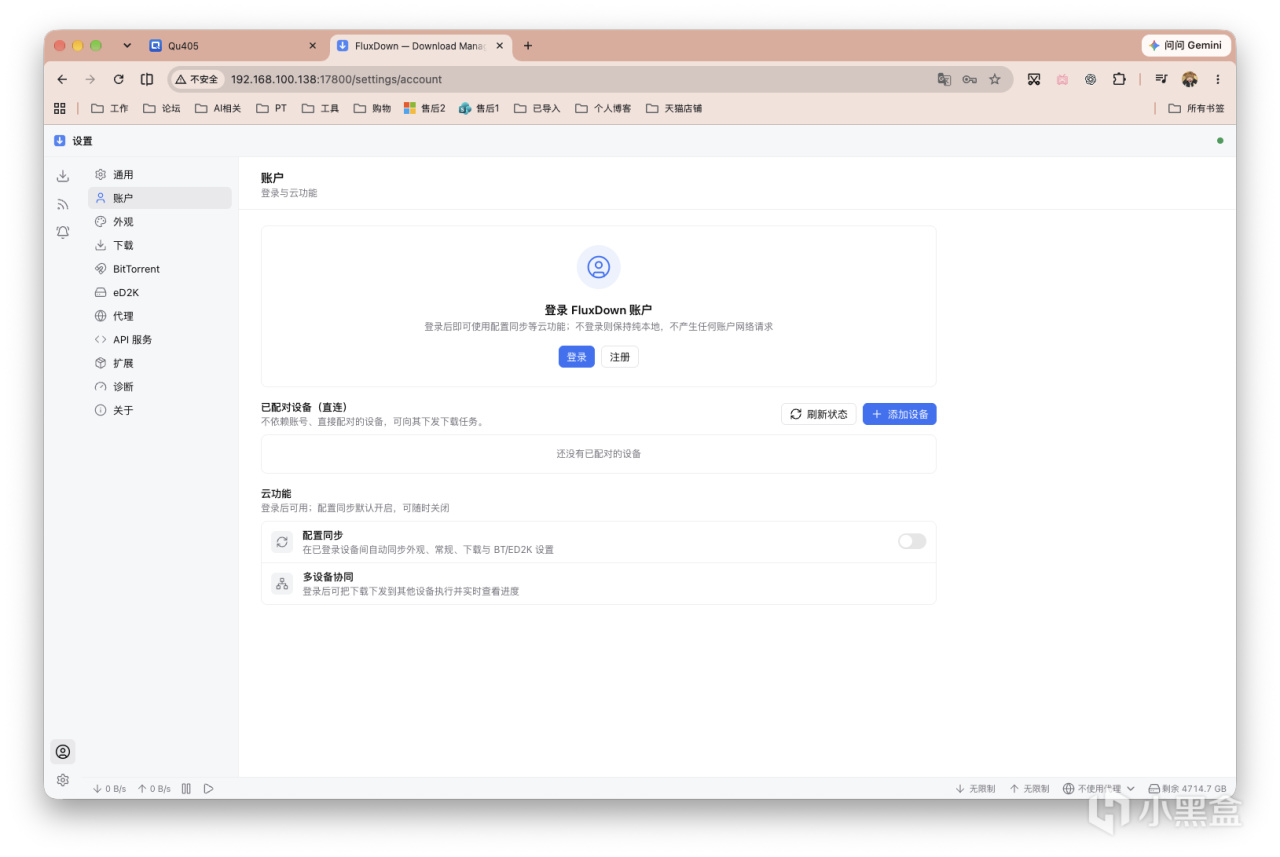This screenshot has width=1280, height=857.
Task: Open the apps grid in the bookmarks bar
Action: (60, 108)
